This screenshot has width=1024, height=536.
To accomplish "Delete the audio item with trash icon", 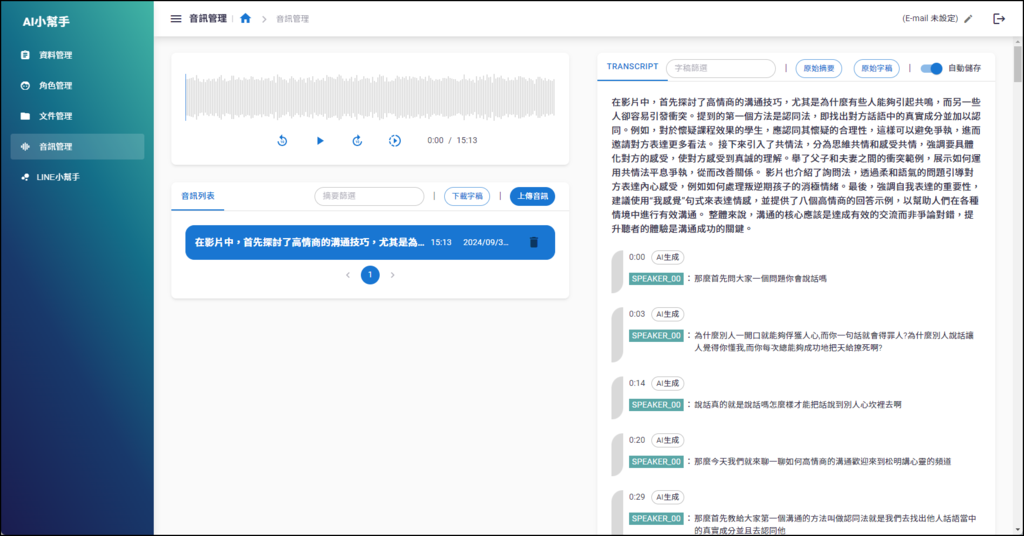I will 534,242.
